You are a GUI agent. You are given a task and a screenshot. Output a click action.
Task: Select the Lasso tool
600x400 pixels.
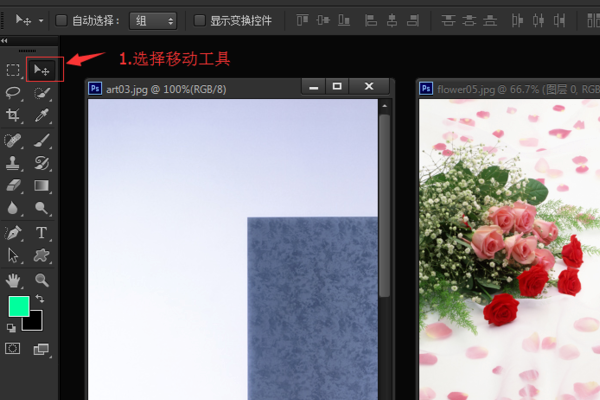(13, 93)
